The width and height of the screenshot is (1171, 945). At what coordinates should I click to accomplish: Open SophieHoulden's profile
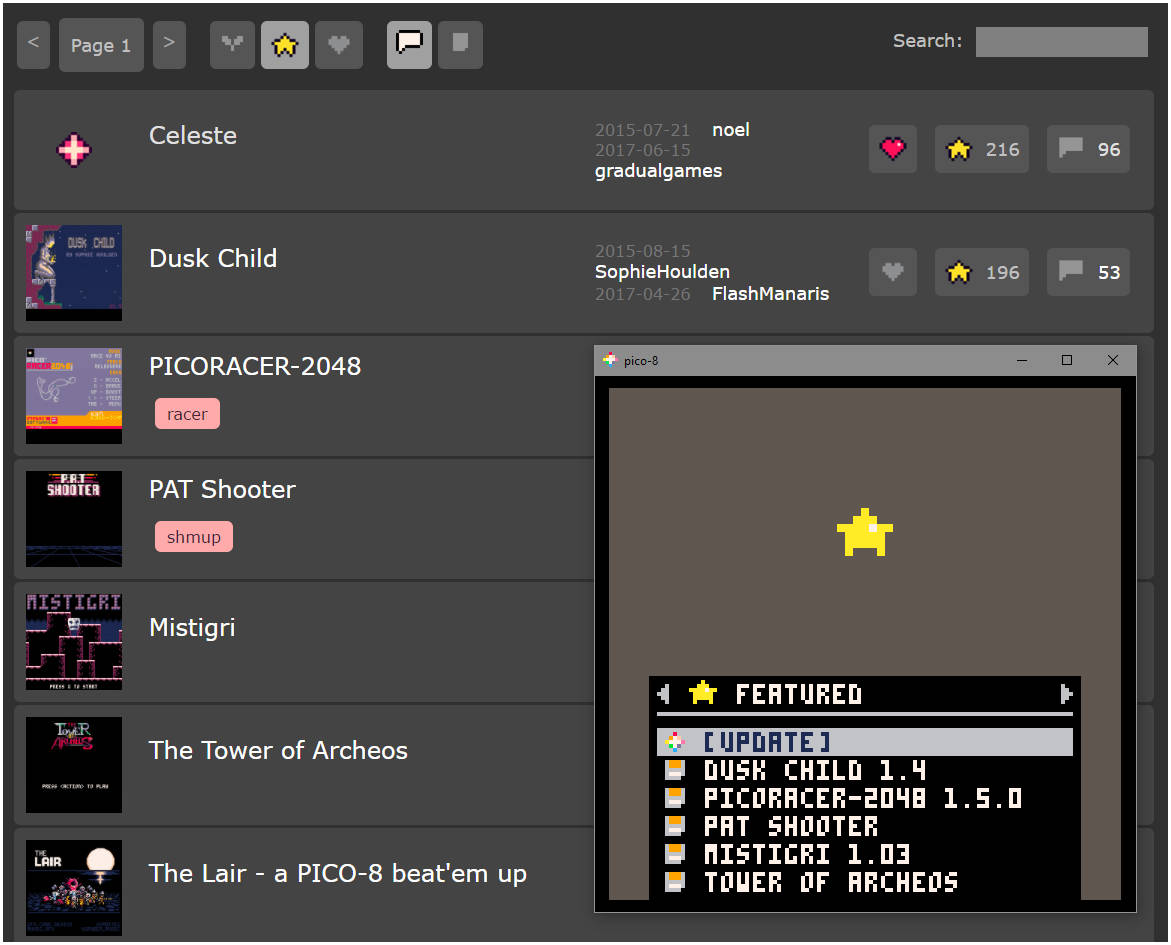662,272
